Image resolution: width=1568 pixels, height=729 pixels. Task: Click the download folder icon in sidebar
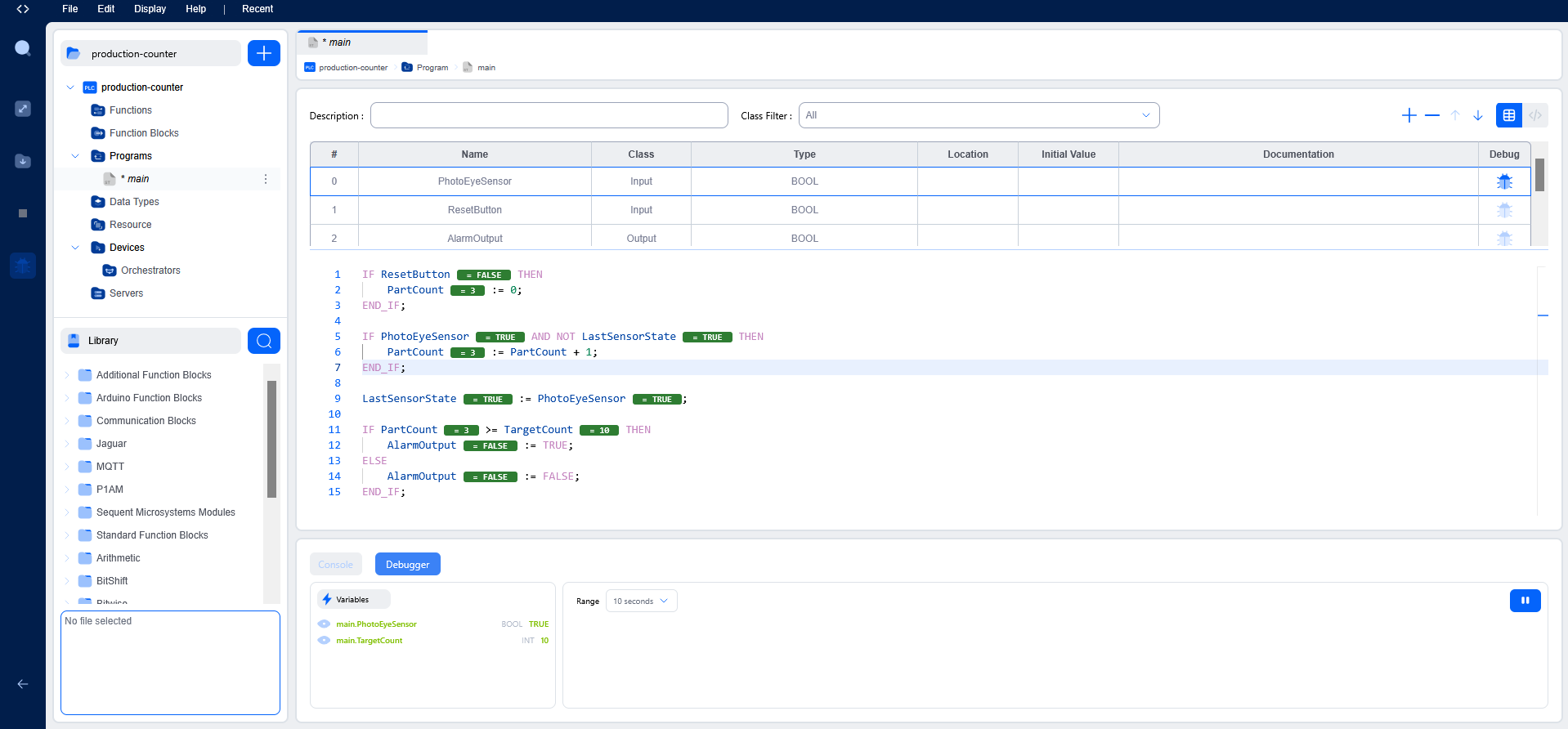23,161
